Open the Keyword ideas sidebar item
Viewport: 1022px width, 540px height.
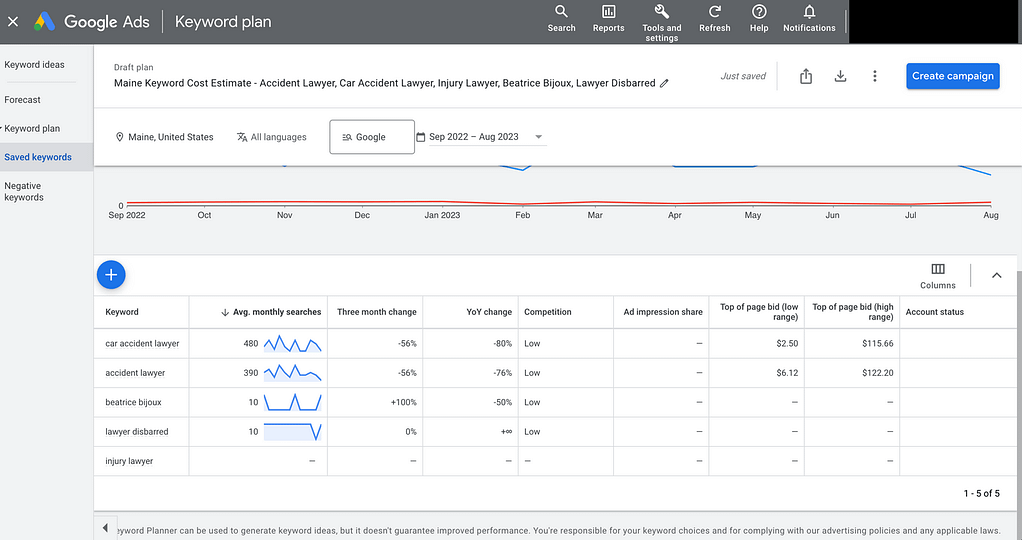(35, 65)
